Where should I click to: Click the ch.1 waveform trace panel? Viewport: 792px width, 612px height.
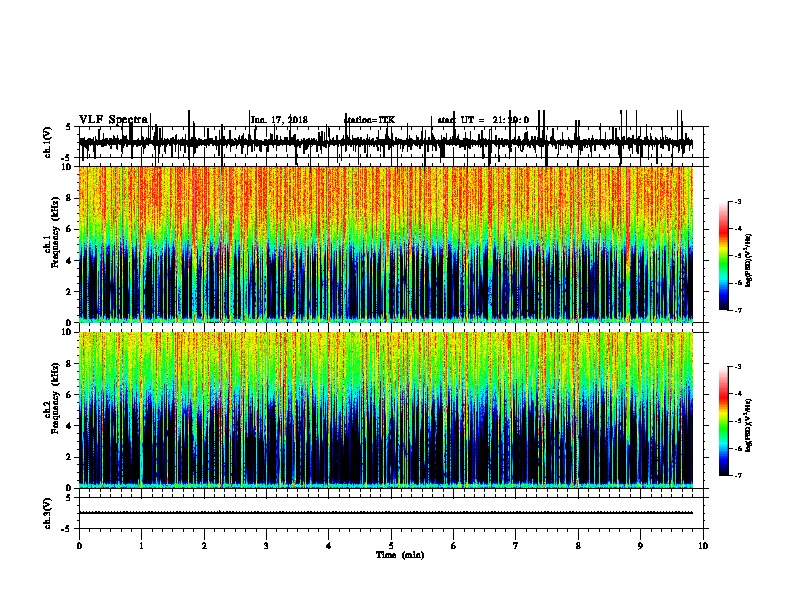(x=391, y=142)
